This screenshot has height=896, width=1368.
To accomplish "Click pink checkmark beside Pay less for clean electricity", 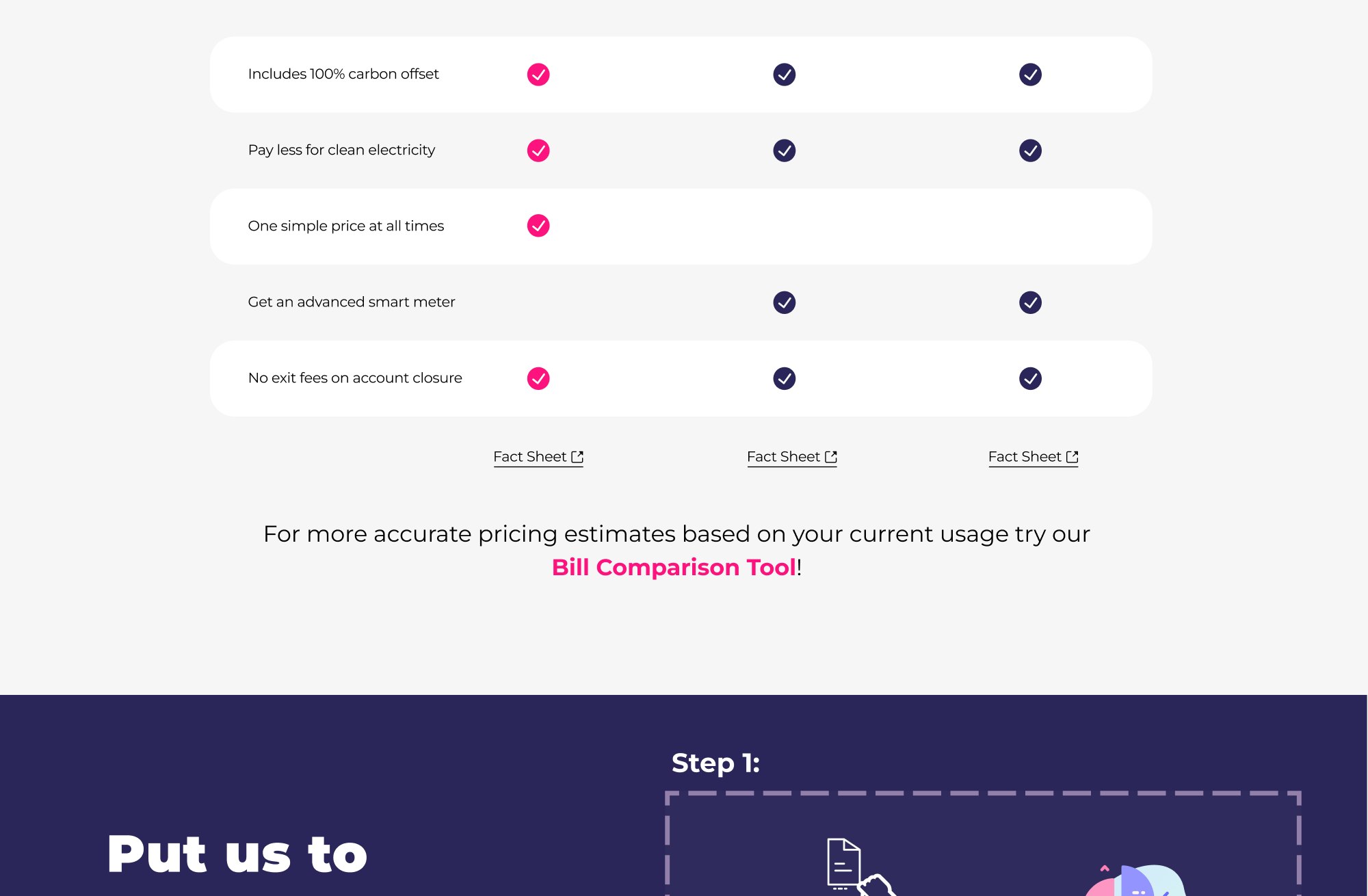I will 538,150.
